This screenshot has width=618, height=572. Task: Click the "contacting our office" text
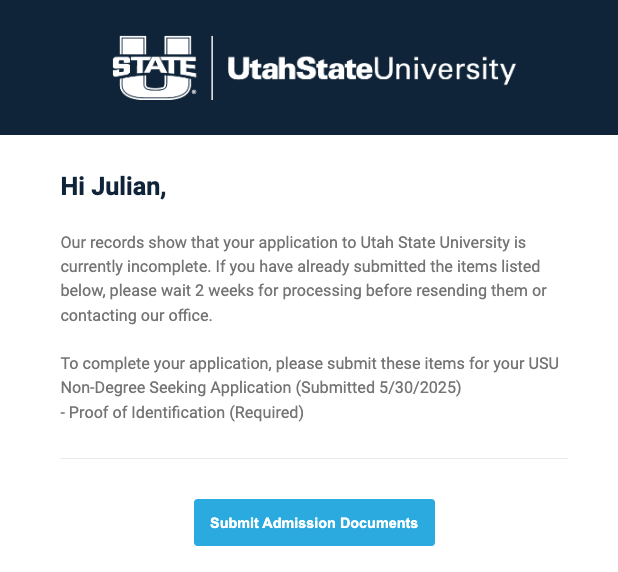tap(136, 314)
